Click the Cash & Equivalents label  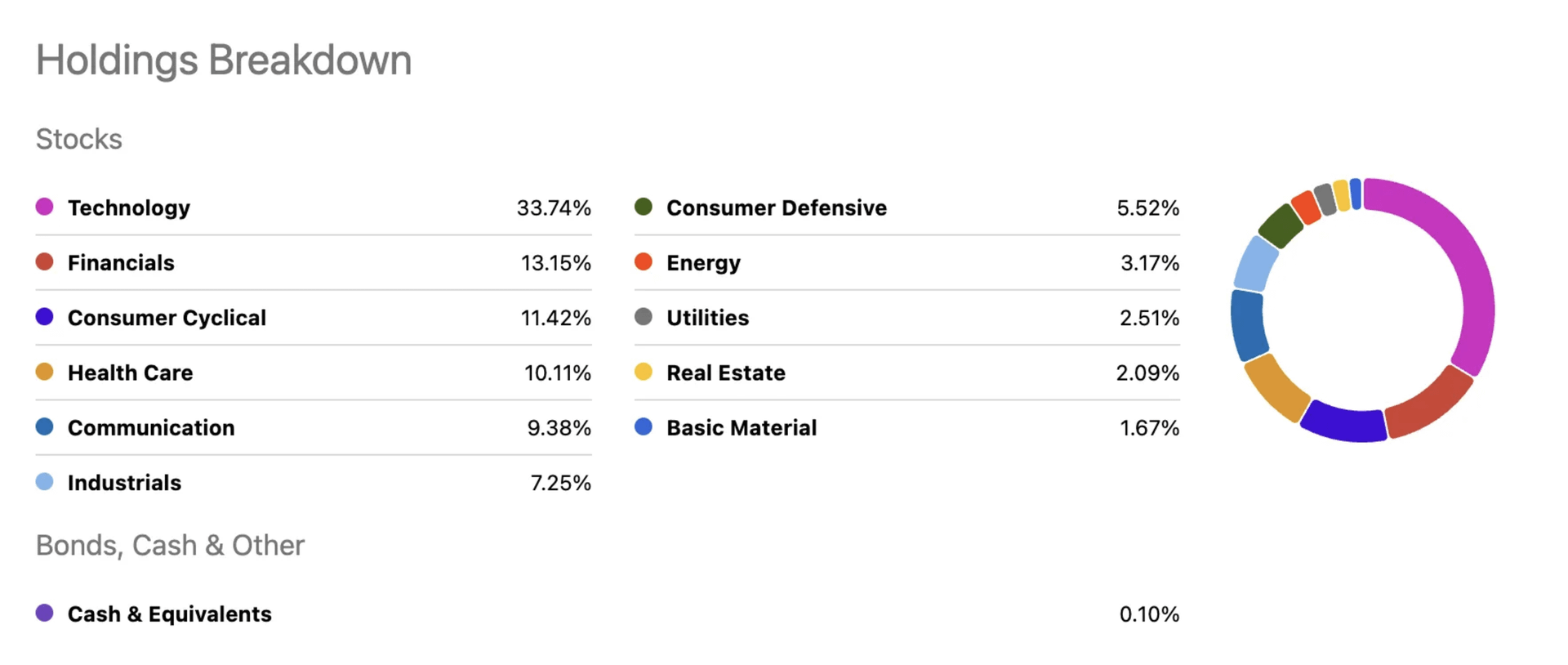tap(170, 614)
